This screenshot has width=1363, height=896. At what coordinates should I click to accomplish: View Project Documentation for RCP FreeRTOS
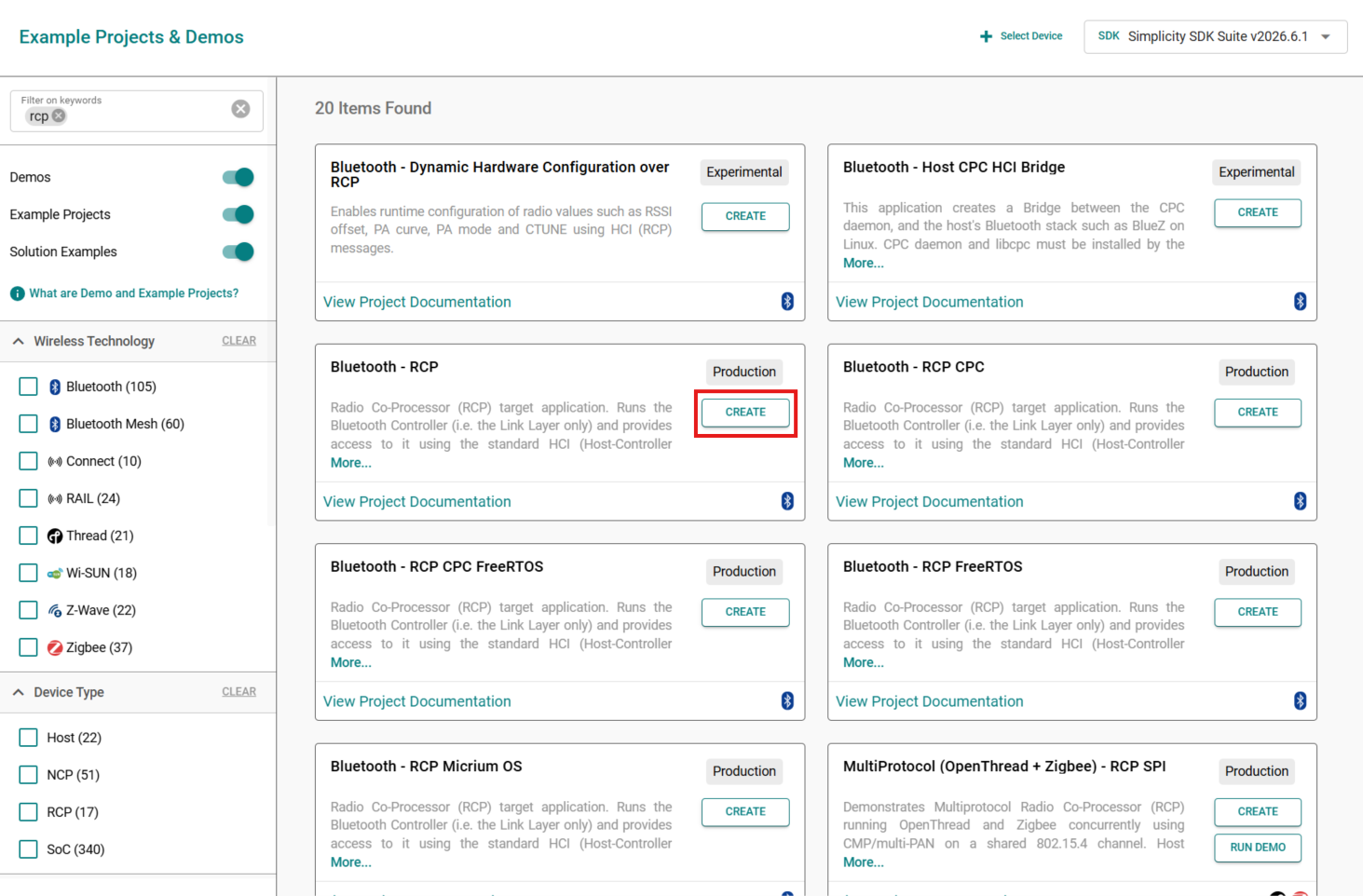point(929,701)
